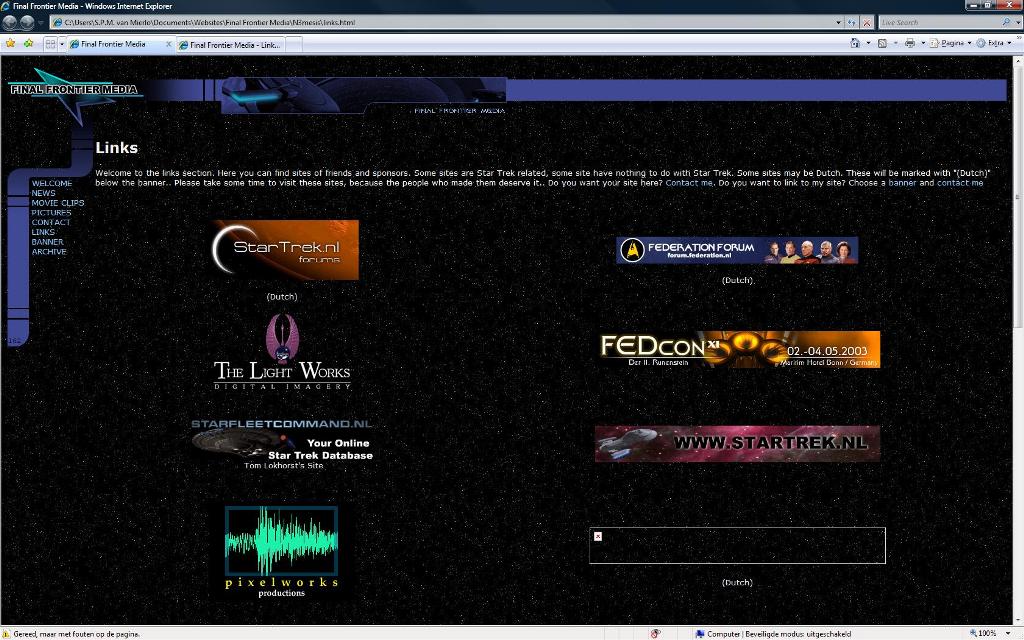This screenshot has height=640, width=1024.
Task: Expand the feeds dropdown arrow
Action: [895, 43]
